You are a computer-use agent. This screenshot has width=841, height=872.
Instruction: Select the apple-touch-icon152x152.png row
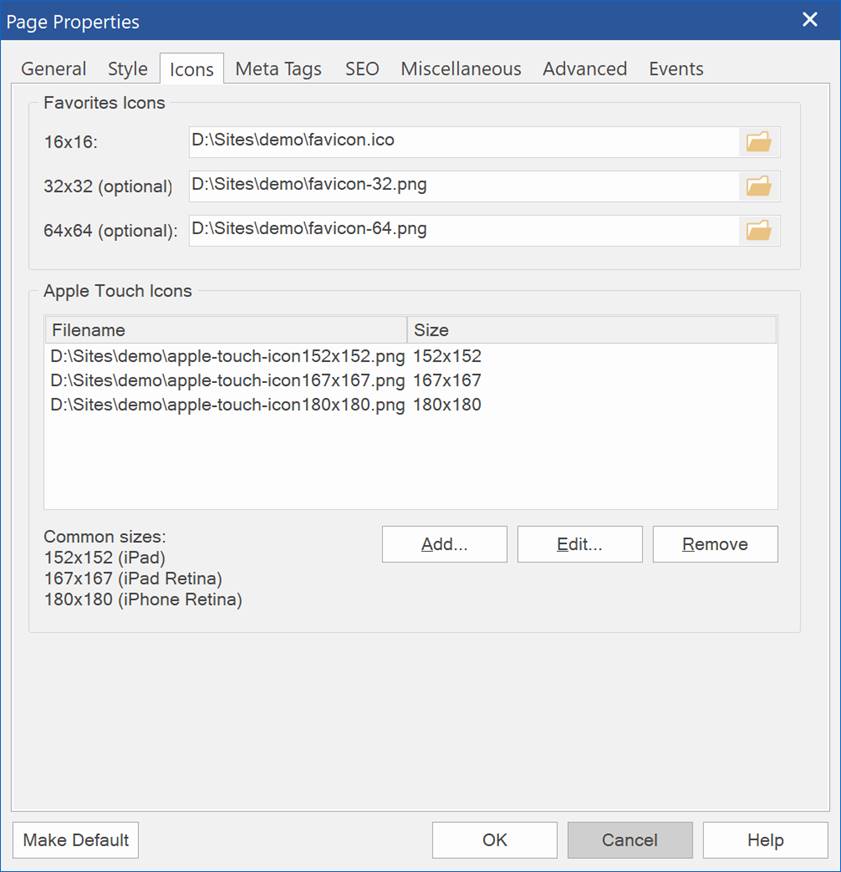[x=410, y=356]
